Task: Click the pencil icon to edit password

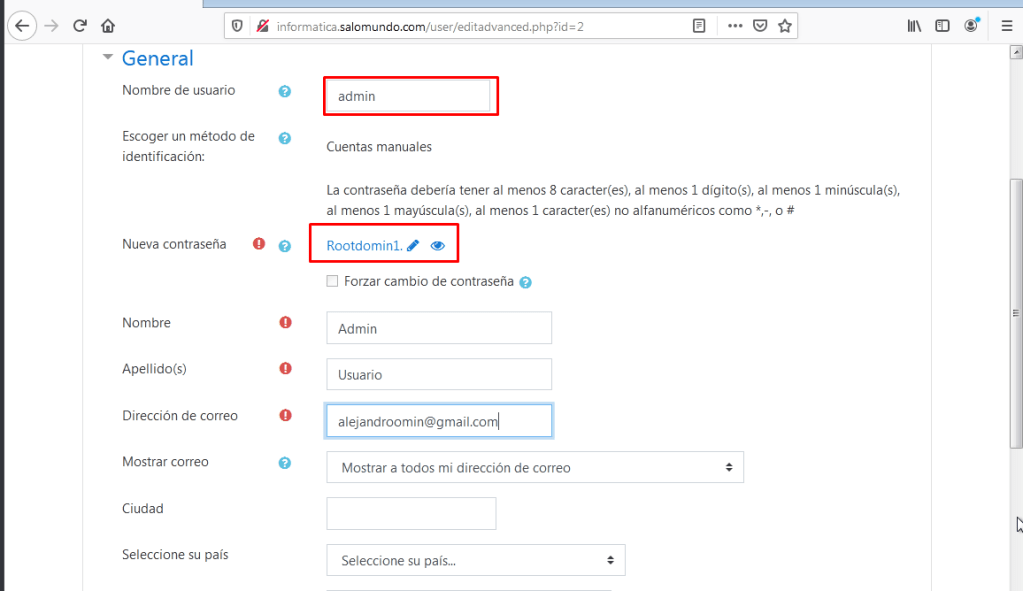Action: (413, 245)
